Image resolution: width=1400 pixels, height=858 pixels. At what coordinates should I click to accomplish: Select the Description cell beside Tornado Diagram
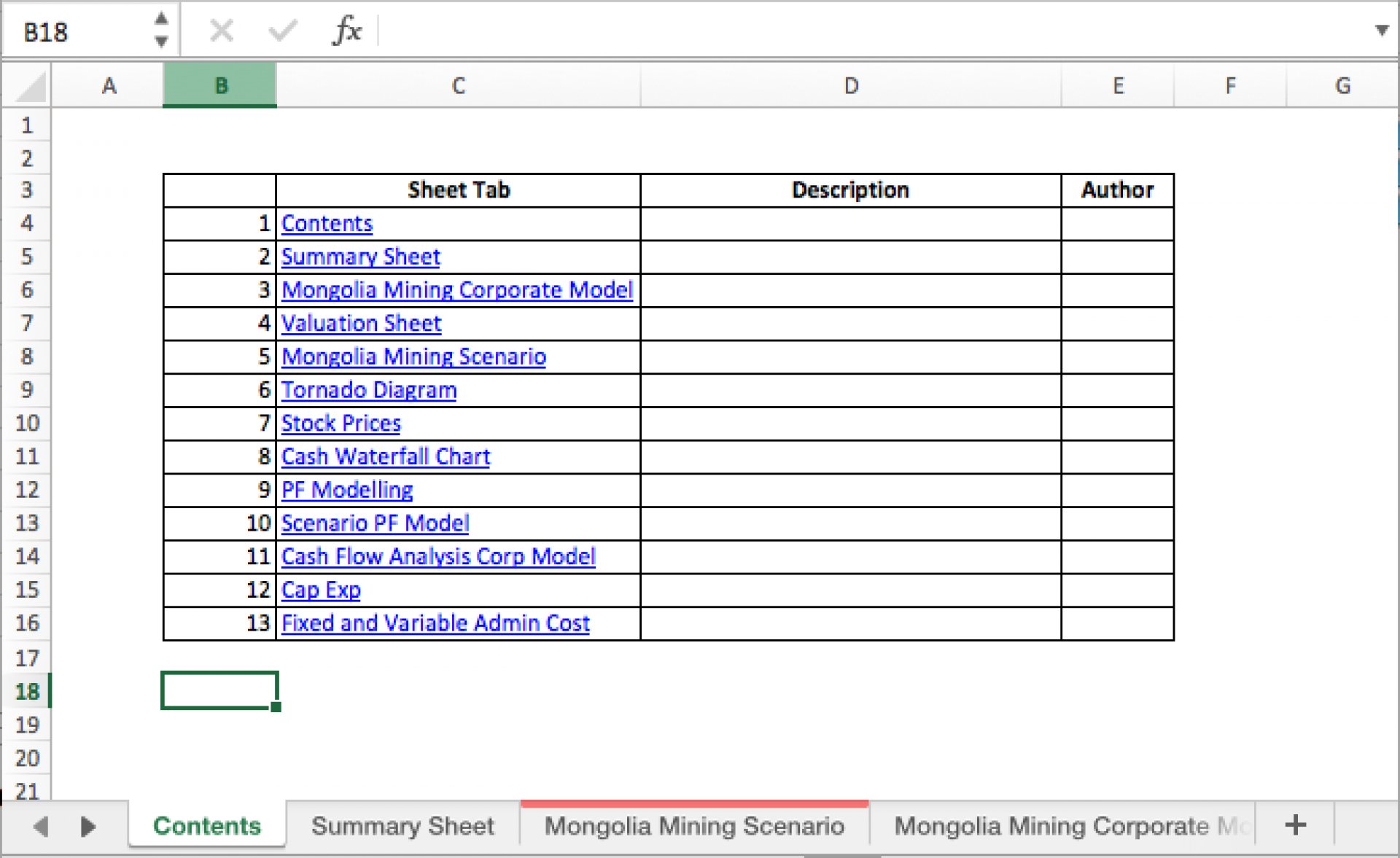point(851,390)
